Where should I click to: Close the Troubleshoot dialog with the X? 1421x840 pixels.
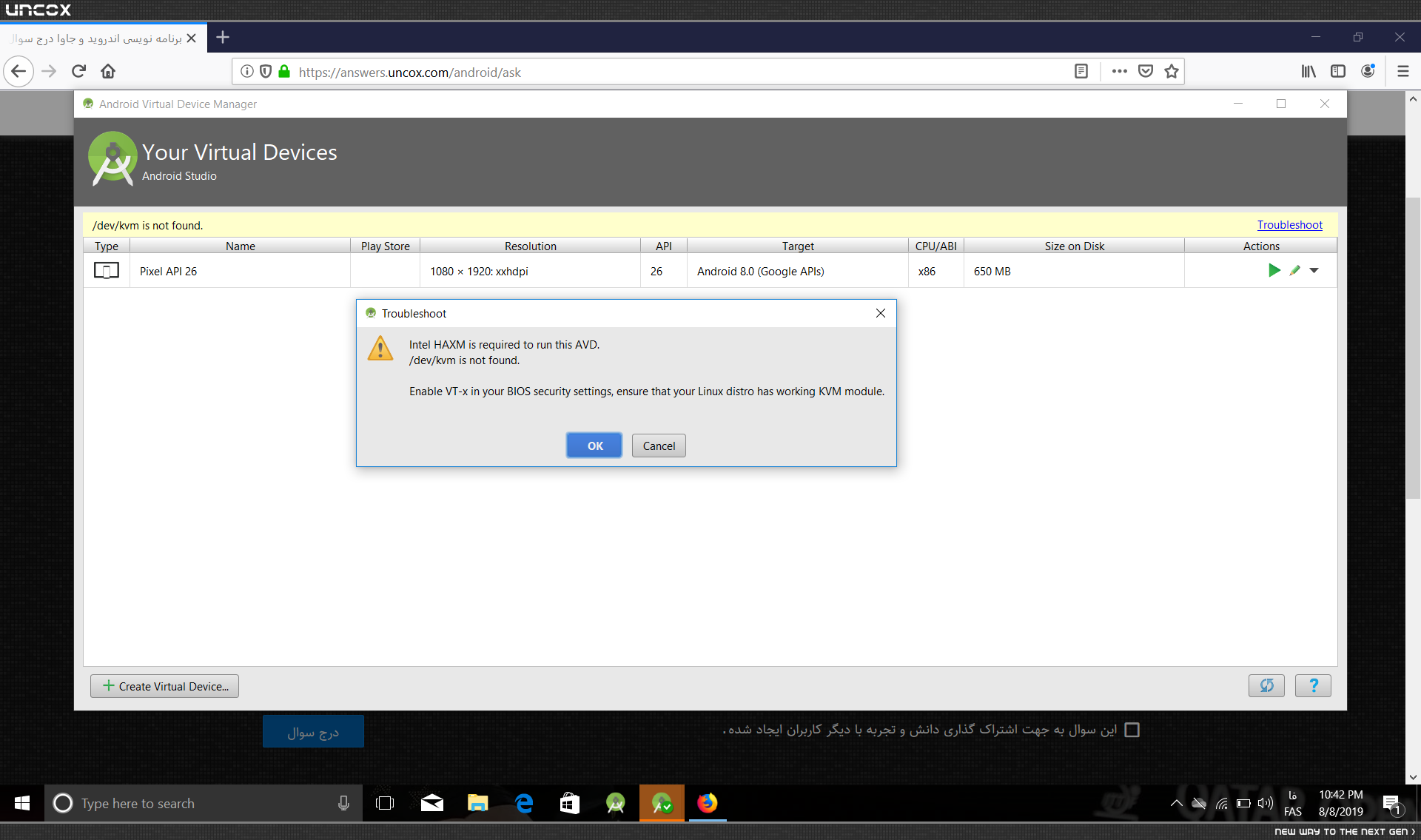tap(881, 313)
